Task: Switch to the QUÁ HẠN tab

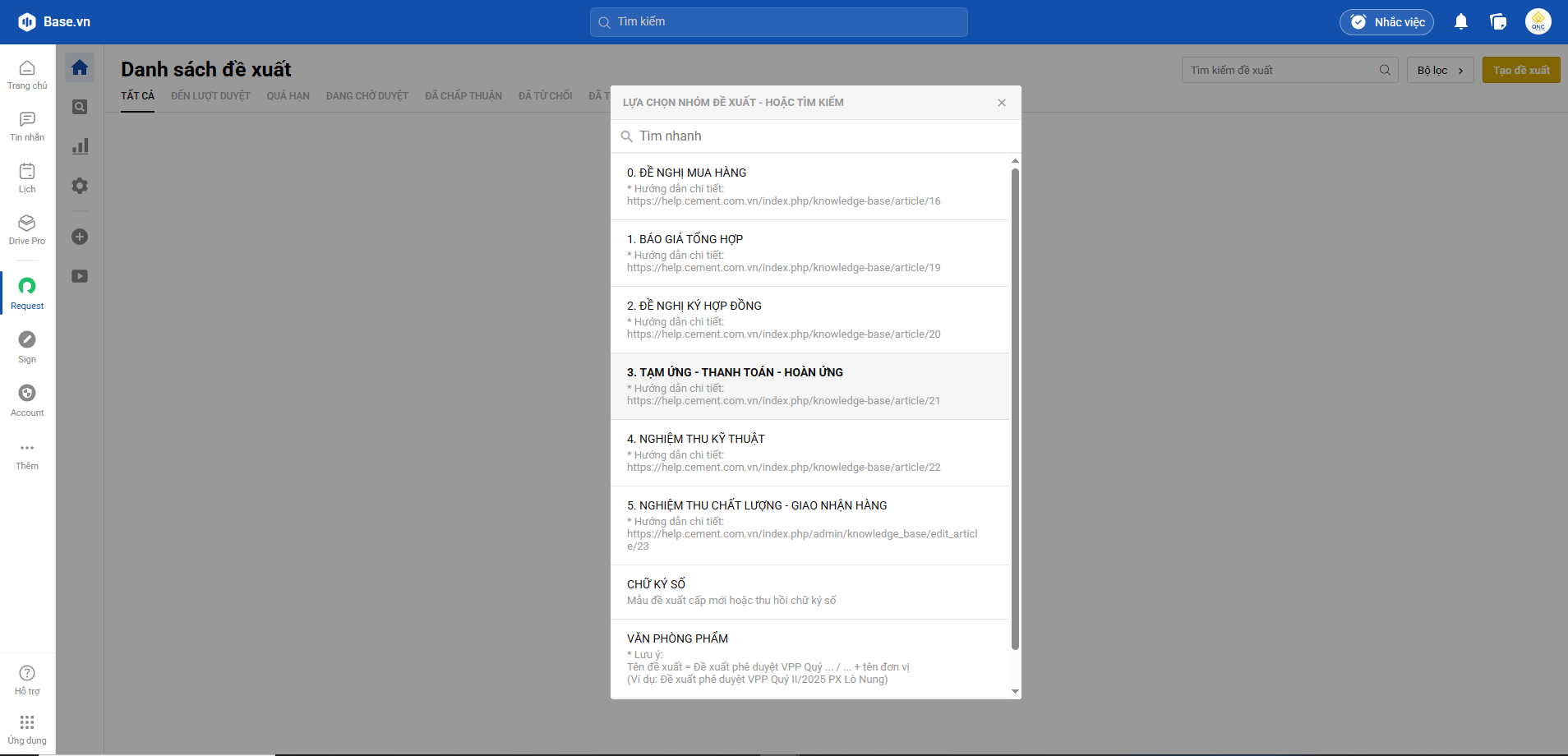Action: [x=288, y=96]
